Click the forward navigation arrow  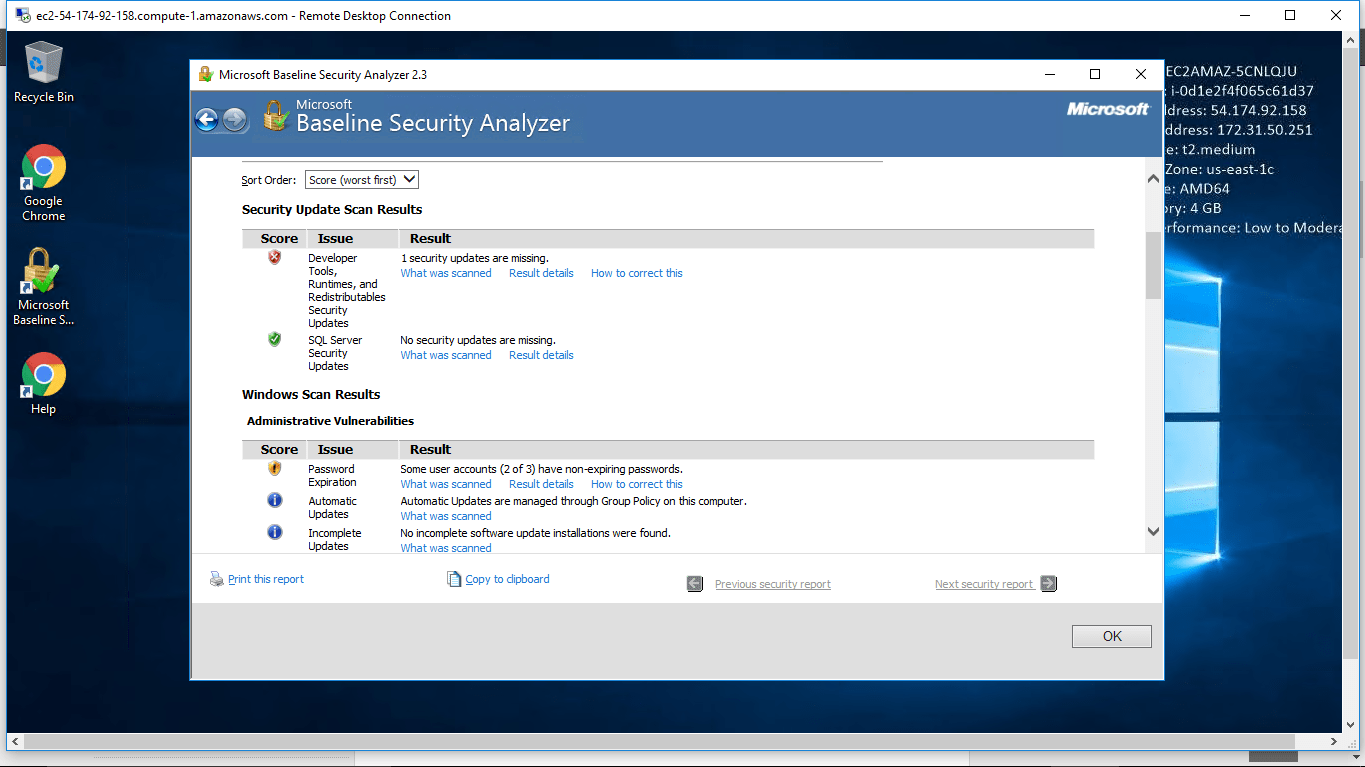point(234,119)
